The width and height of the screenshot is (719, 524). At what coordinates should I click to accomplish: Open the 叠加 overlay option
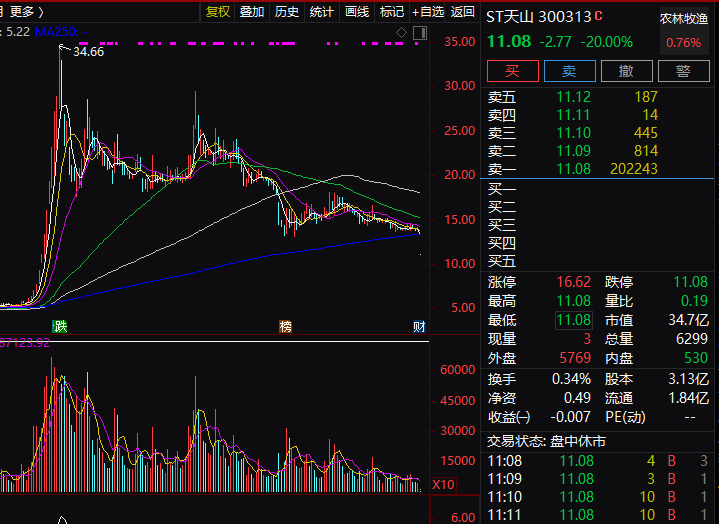click(252, 11)
